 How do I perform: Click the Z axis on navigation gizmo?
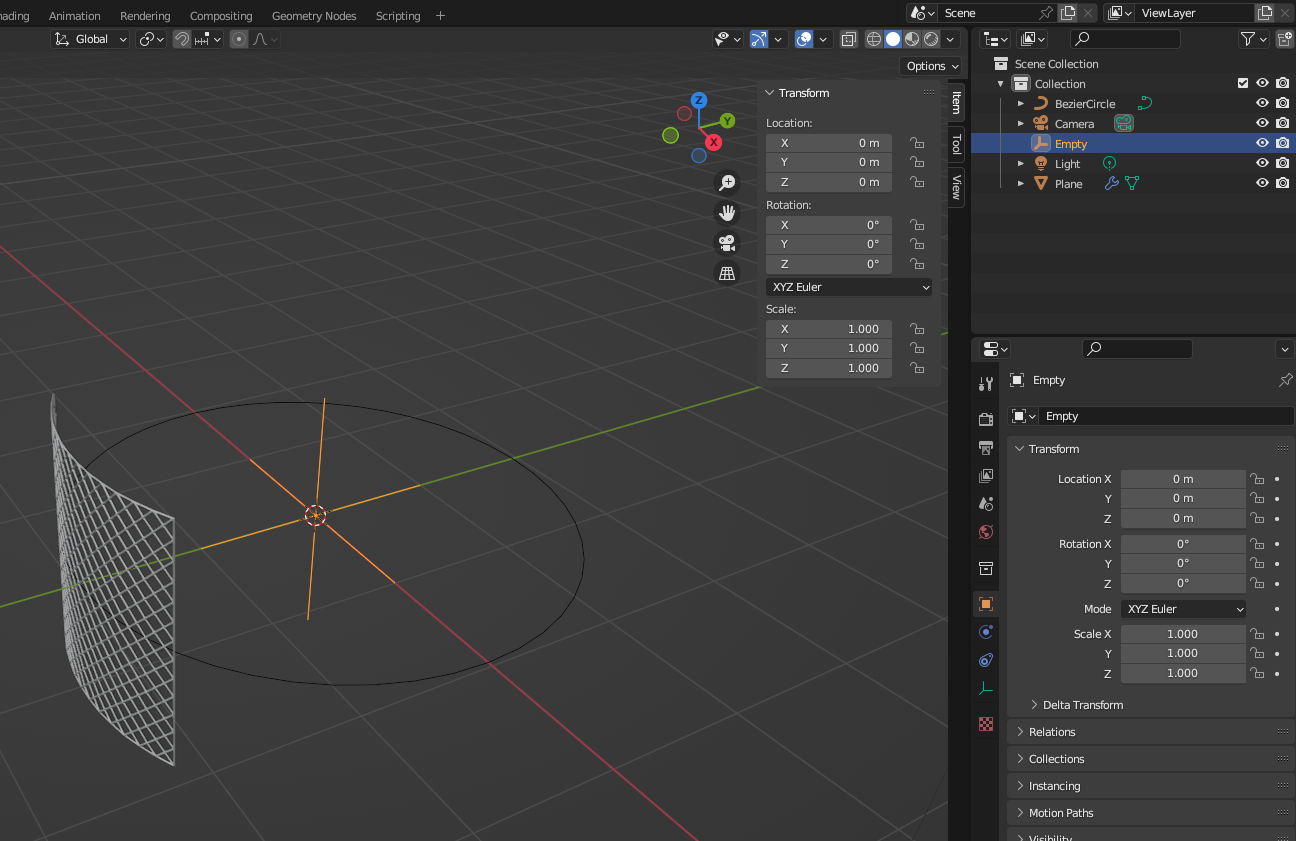point(699,100)
